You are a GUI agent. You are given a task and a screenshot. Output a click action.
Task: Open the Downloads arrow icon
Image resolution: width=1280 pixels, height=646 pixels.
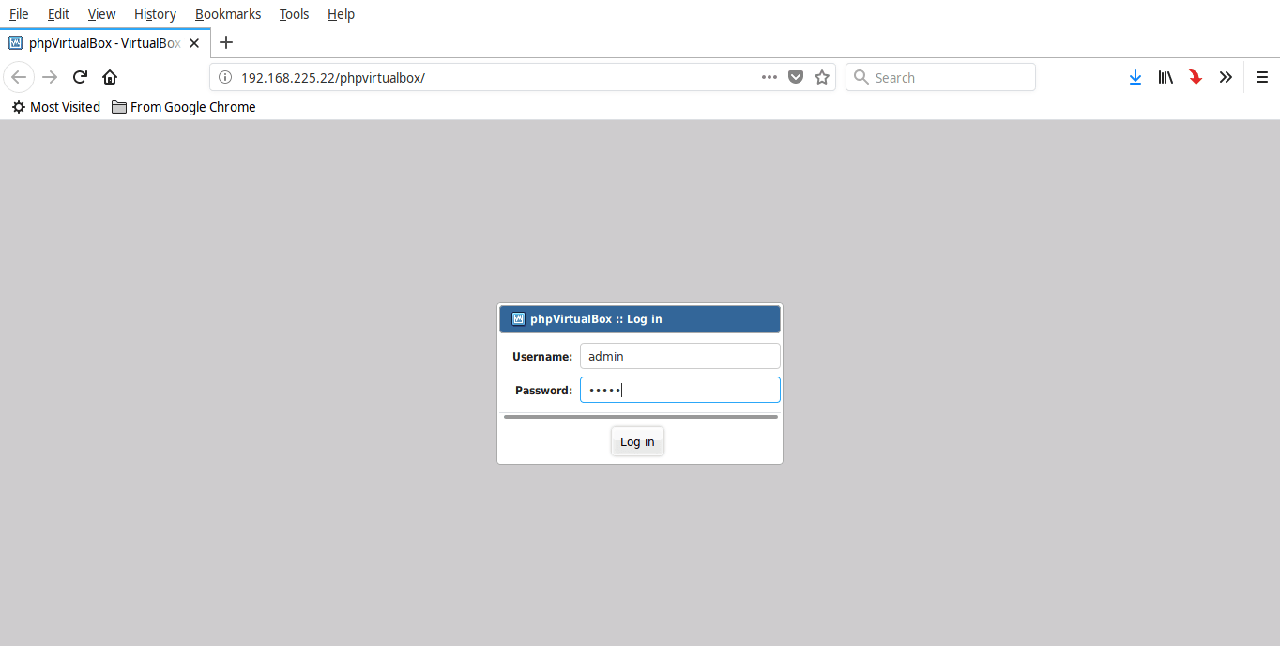(1135, 77)
